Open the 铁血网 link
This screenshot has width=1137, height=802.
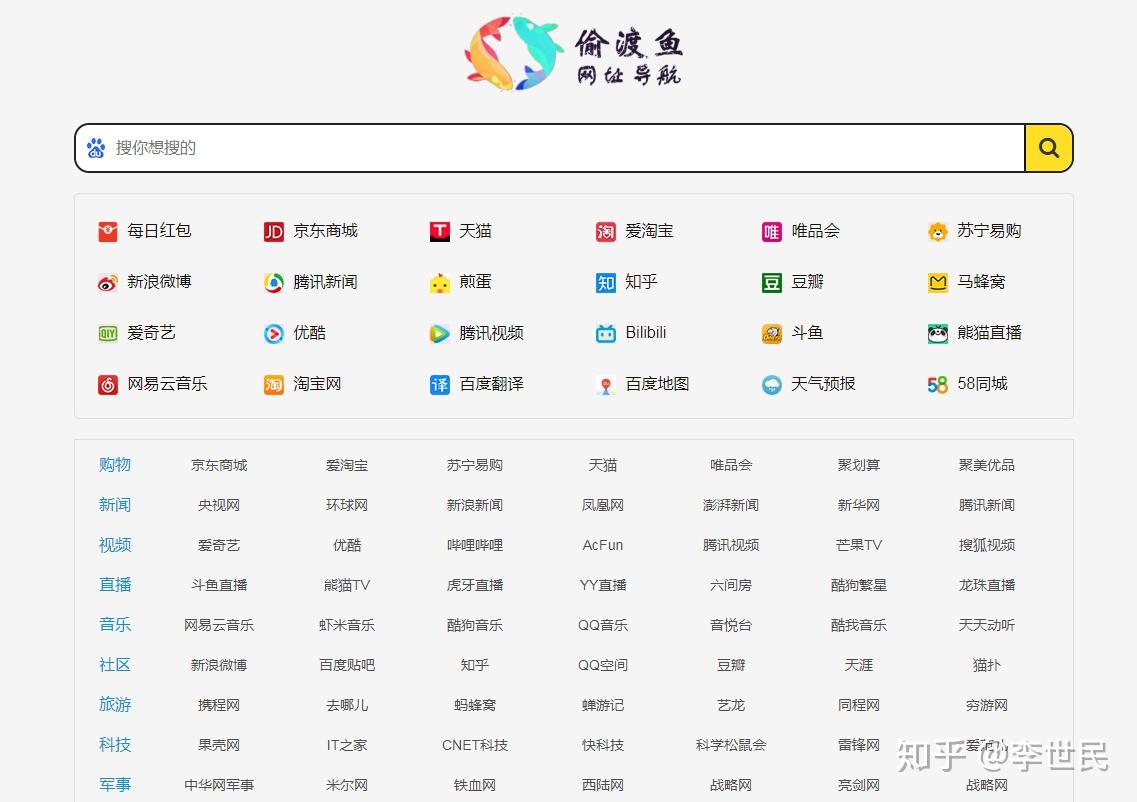(475, 785)
